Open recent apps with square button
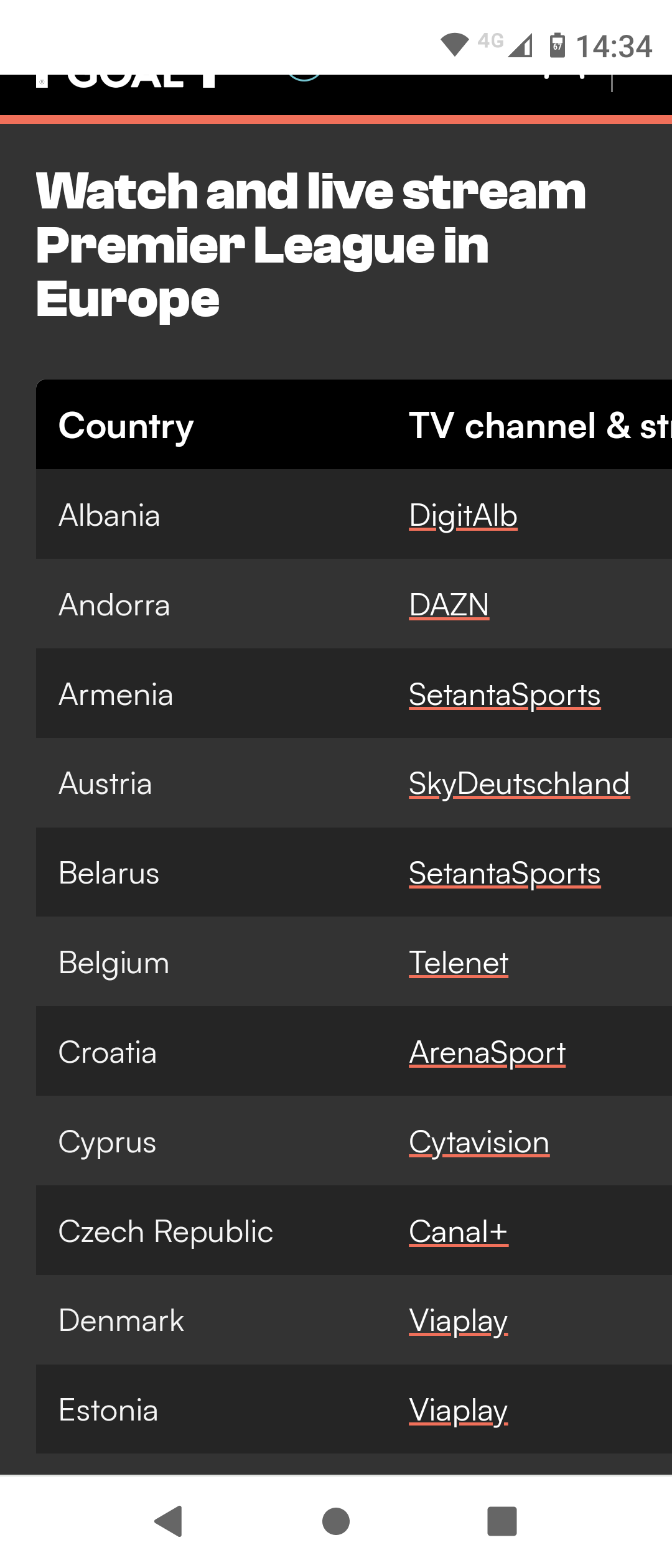Screen dimensions: 672x1568 click(x=502, y=1521)
